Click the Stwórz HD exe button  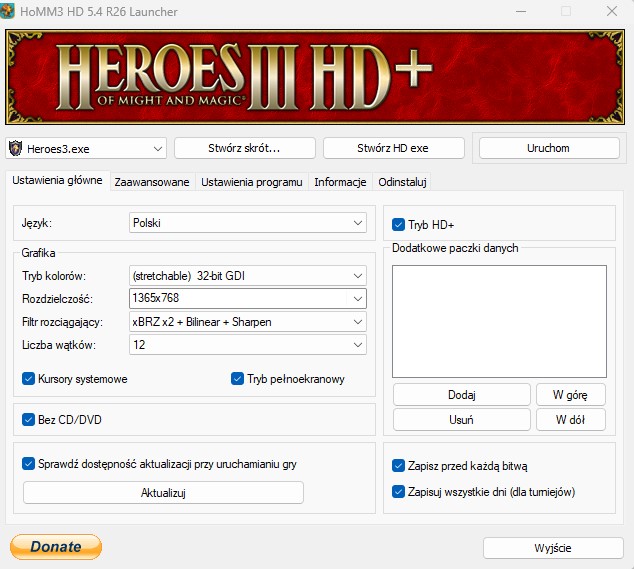pos(393,148)
